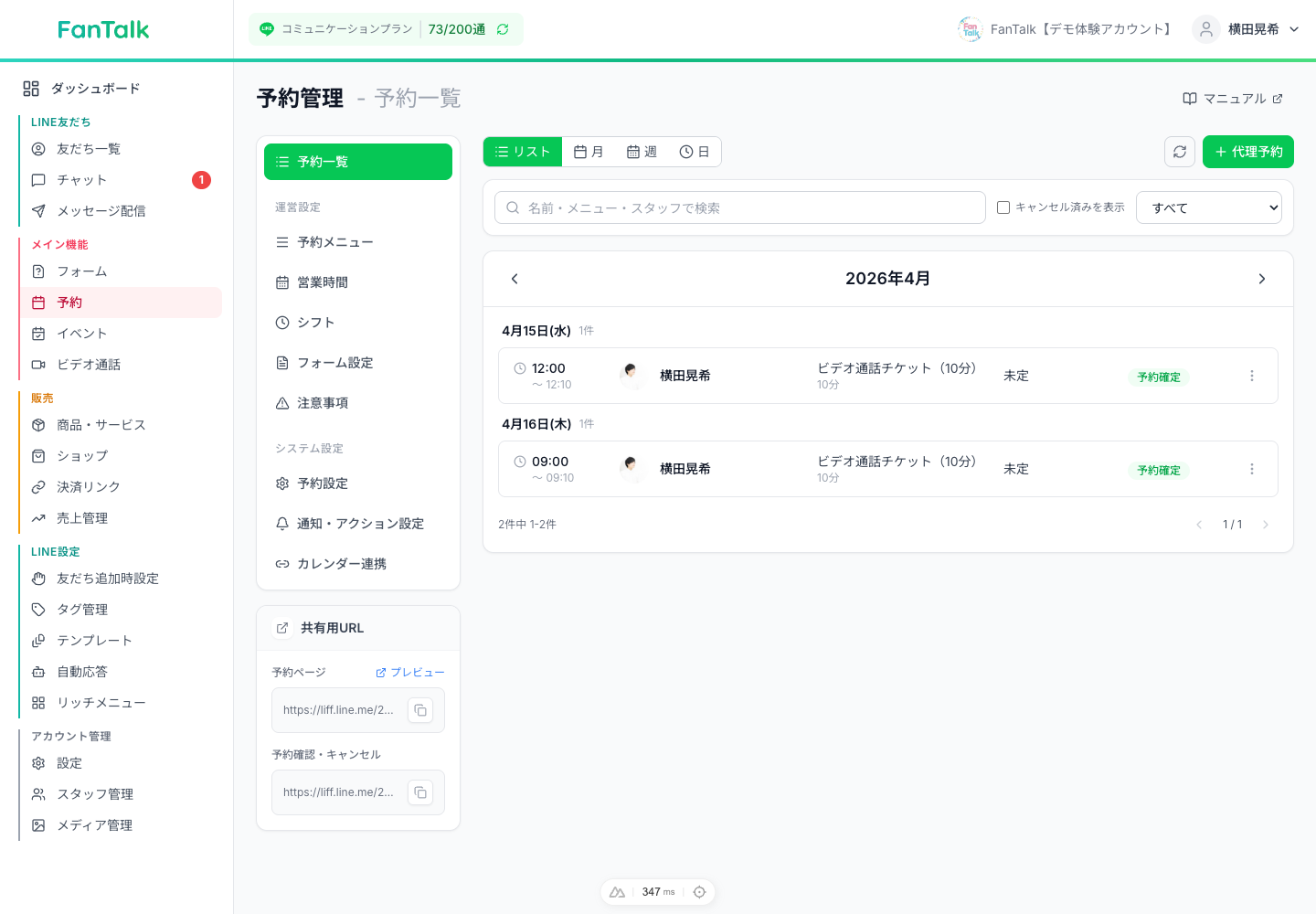Open リッチメニュー in sidebar
The width and height of the screenshot is (1316, 914).
tap(121, 703)
